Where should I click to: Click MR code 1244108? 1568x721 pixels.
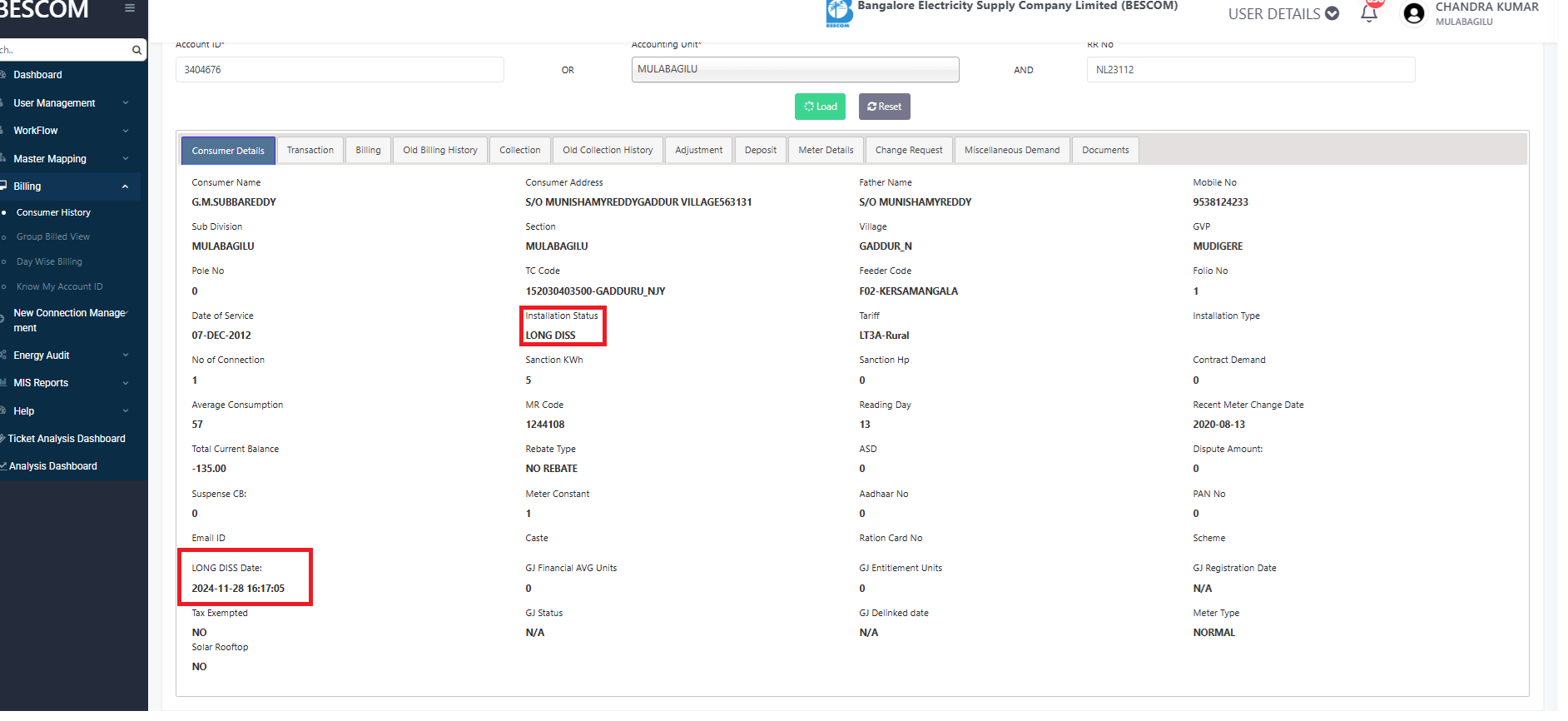[x=544, y=425]
